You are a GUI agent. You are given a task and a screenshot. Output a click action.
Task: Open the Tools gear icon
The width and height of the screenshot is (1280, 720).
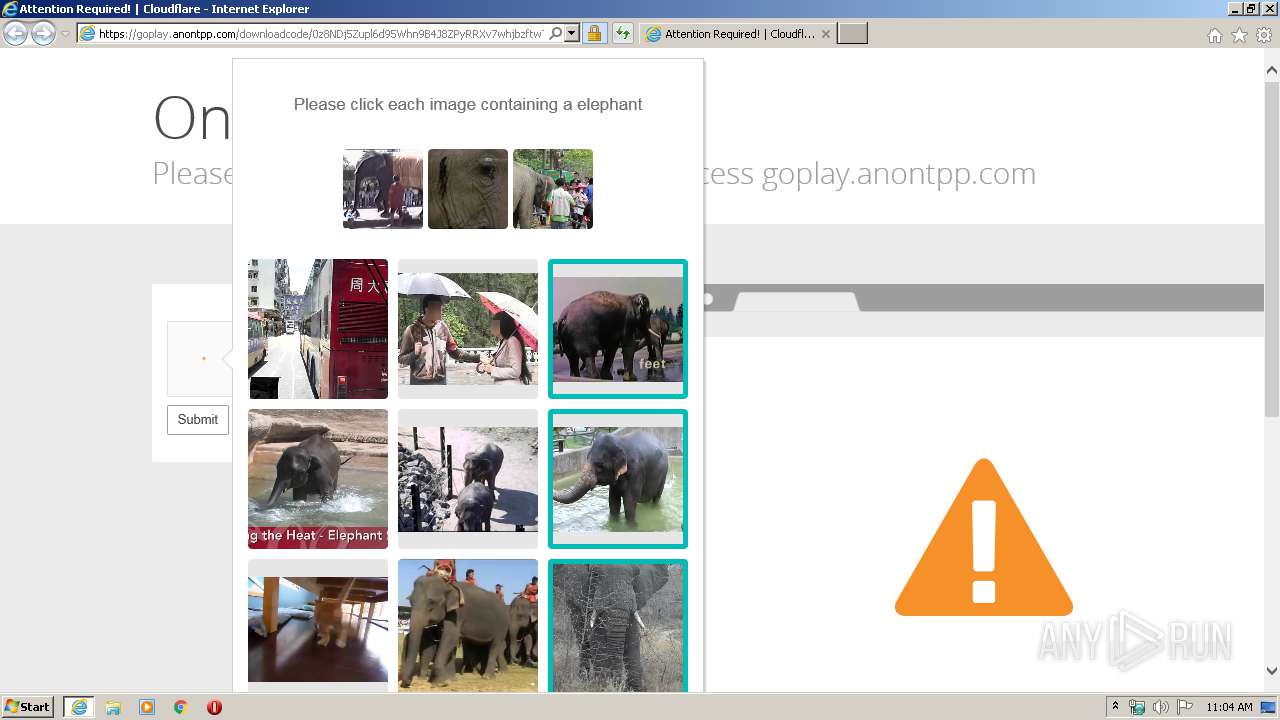1264,35
